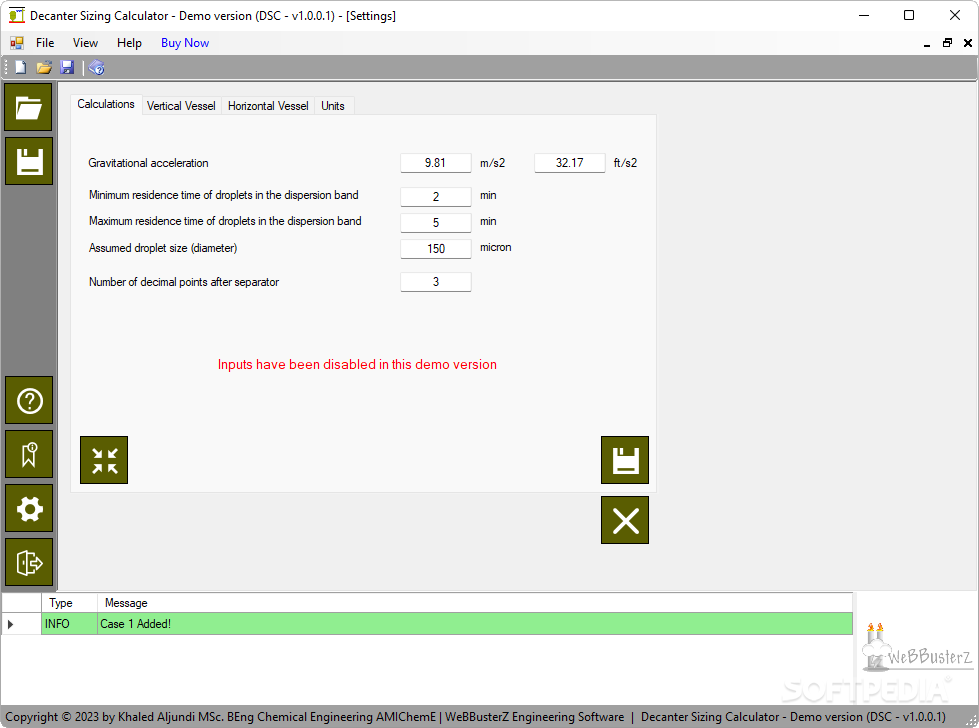Screen dimensions: 979x728
Task: Click the app icon in the menu bar
Action: click(17, 42)
